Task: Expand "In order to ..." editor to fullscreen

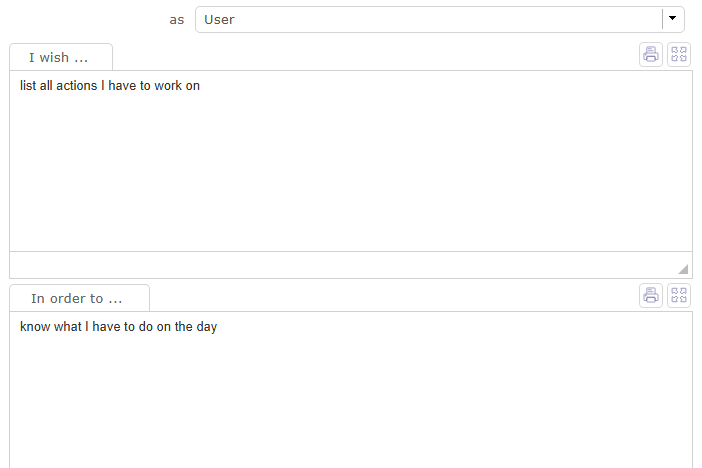Action: 679,295
